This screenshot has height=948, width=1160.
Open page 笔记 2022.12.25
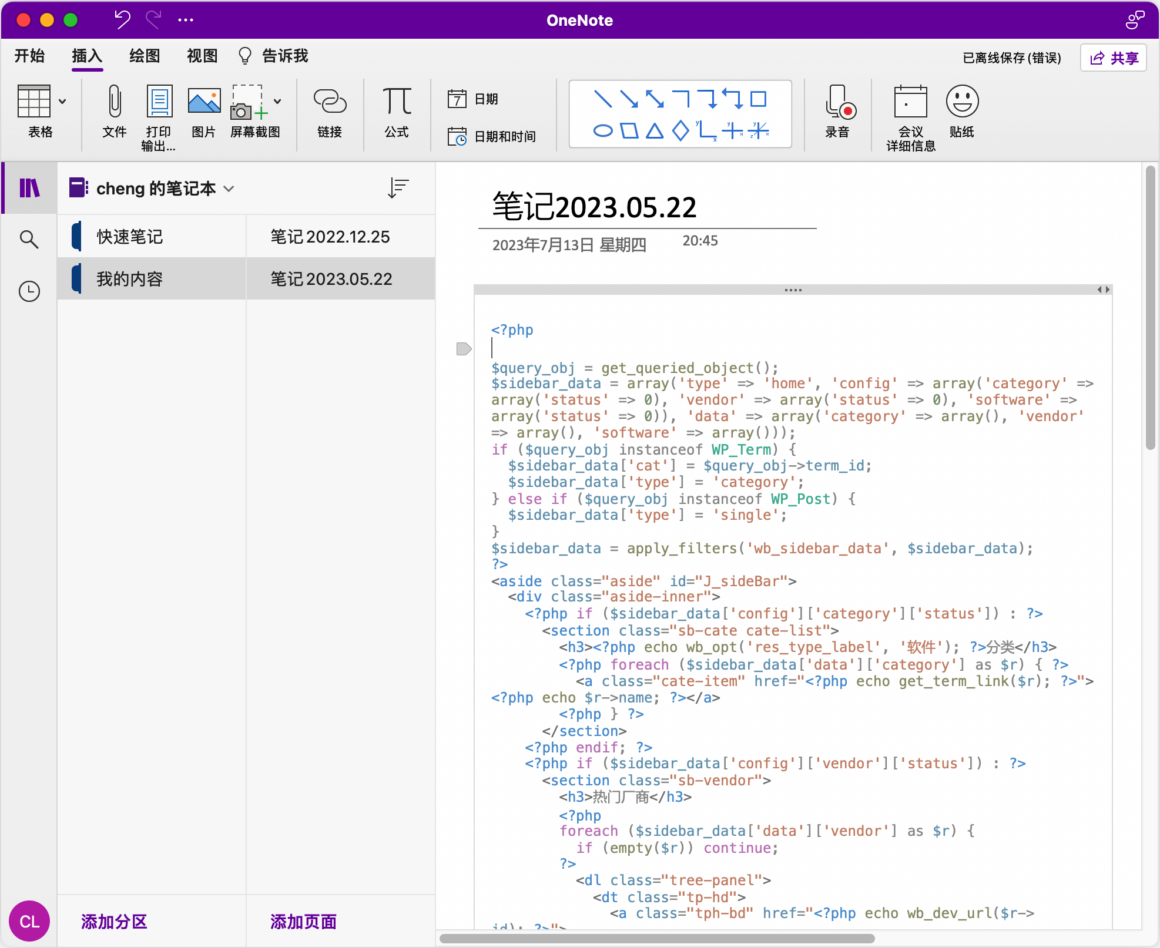coord(340,237)
